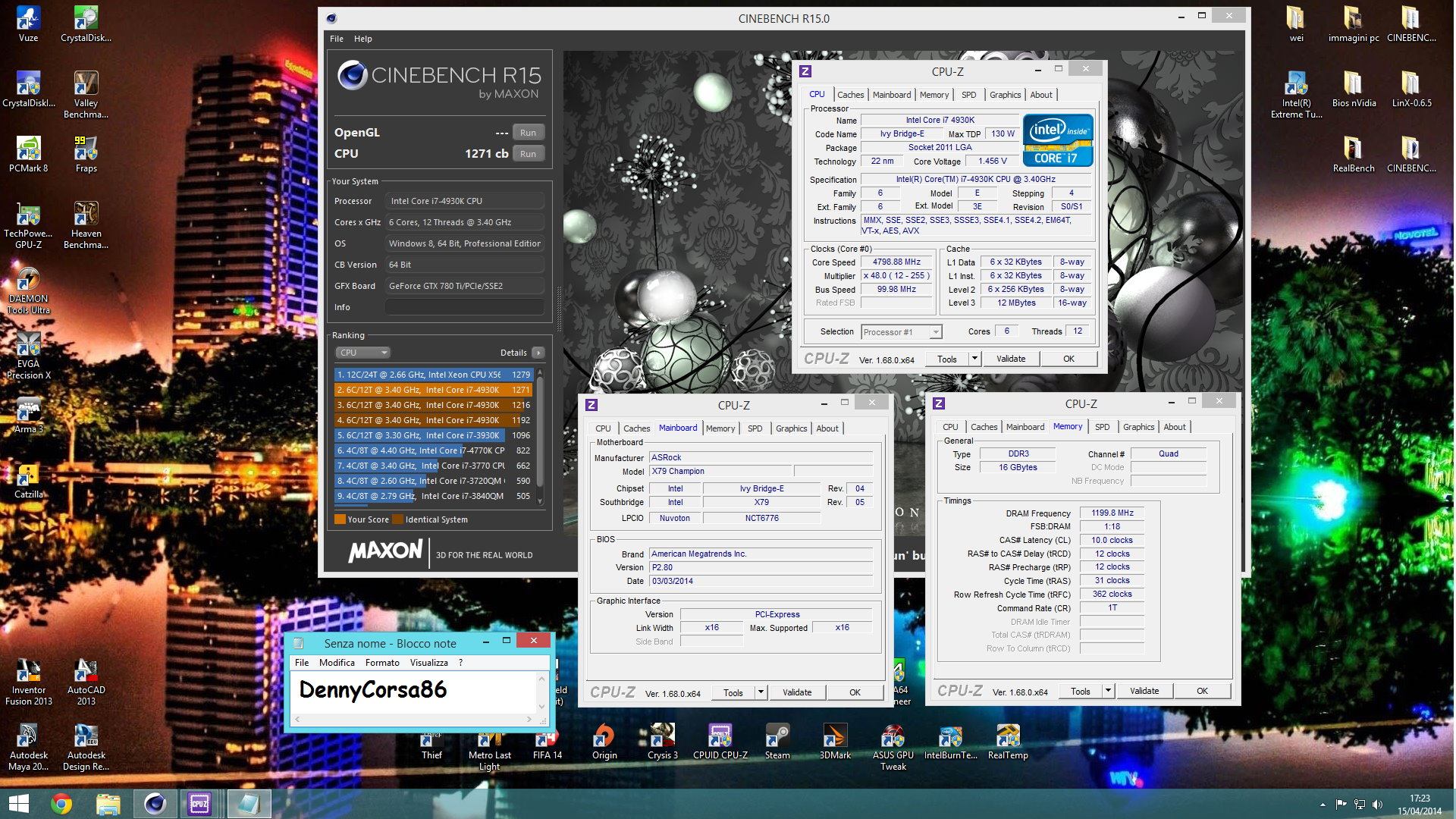Viewport: 1456px width, 819px height.
Task: Expand ranking Details arrow in Cinebench
Action: pyautogui.click(x=538, y=353)
